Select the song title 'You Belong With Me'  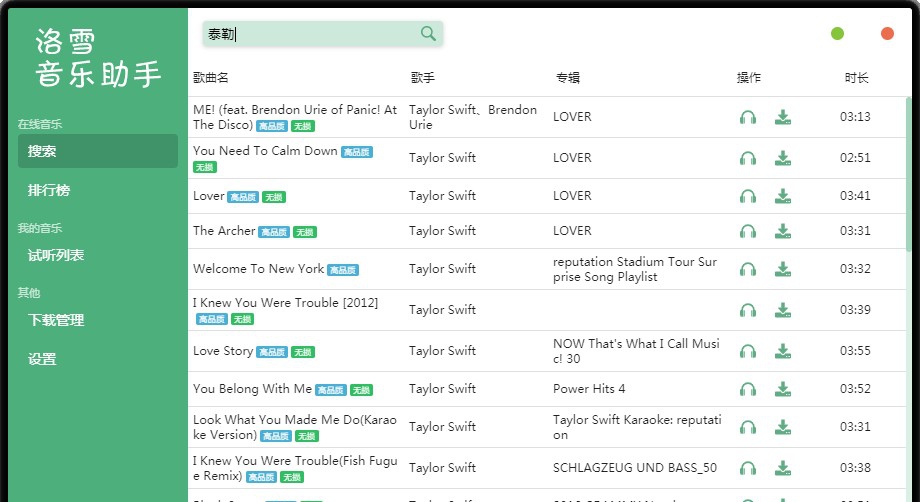[x=252, y=389]
